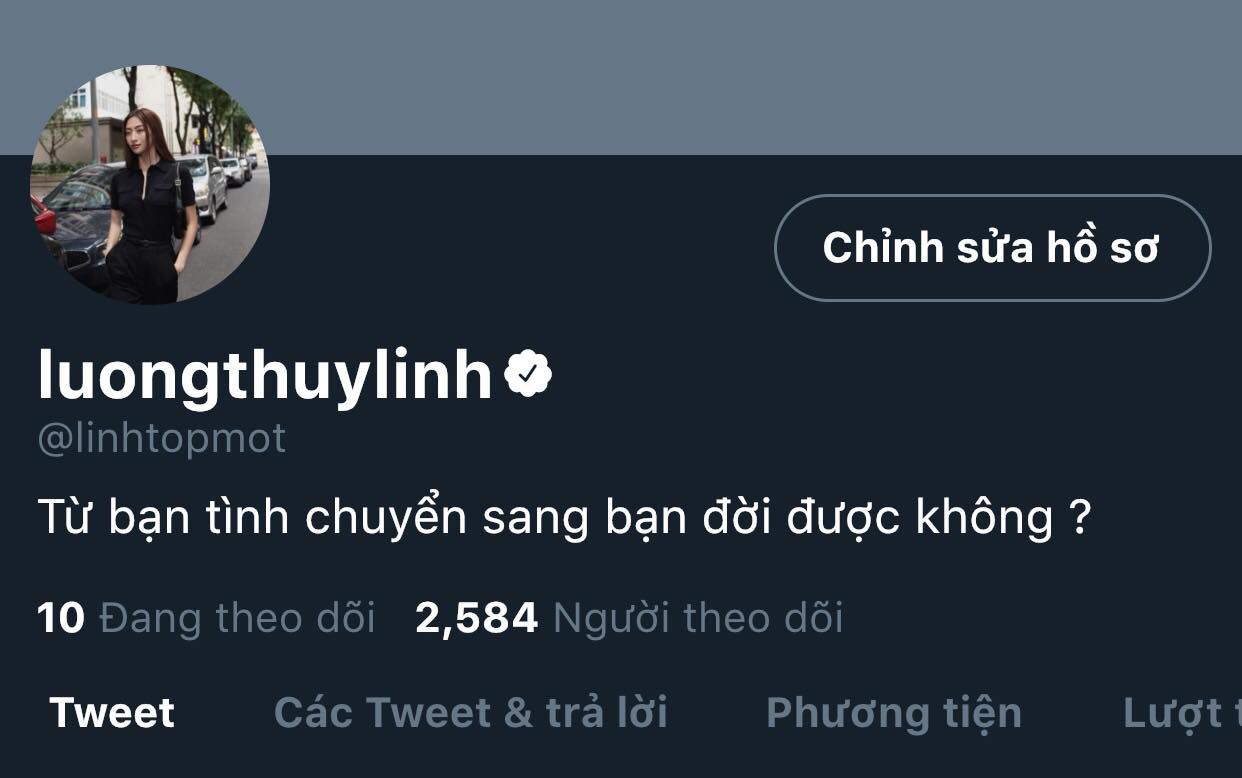The image size is (1242, 778).
Task: Click the @linhtopmot handle
Action: [x=162, y=439]
